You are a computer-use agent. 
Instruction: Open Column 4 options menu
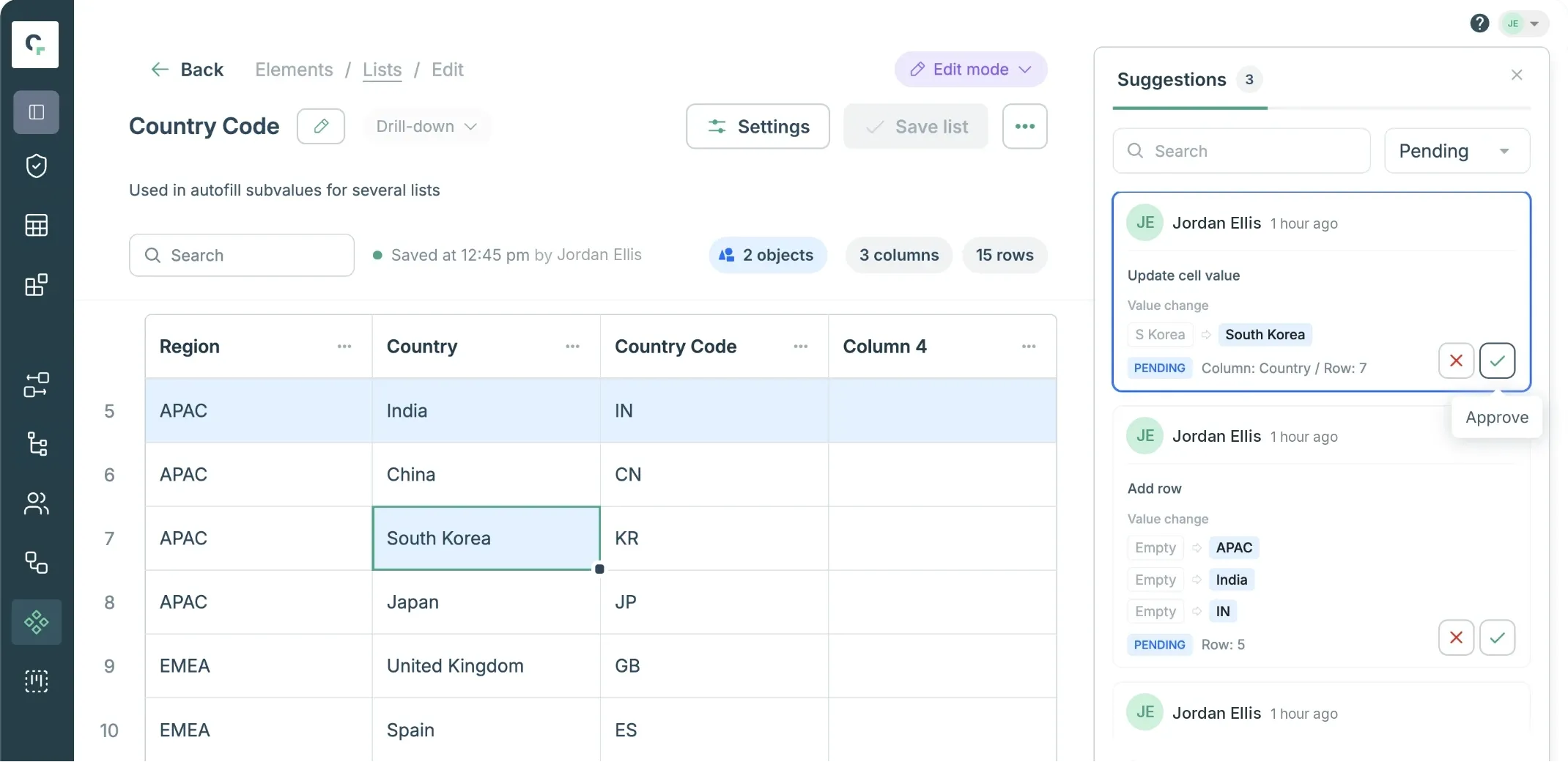pos(1029,347)
